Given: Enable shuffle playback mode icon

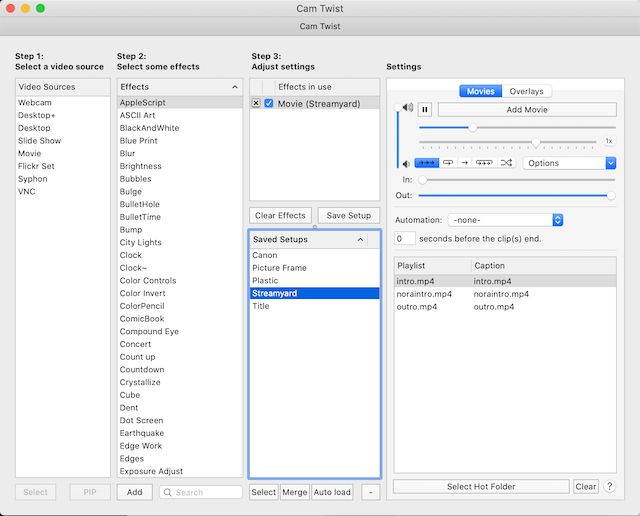Looking at the screenshot, I should tap(506, 163).
